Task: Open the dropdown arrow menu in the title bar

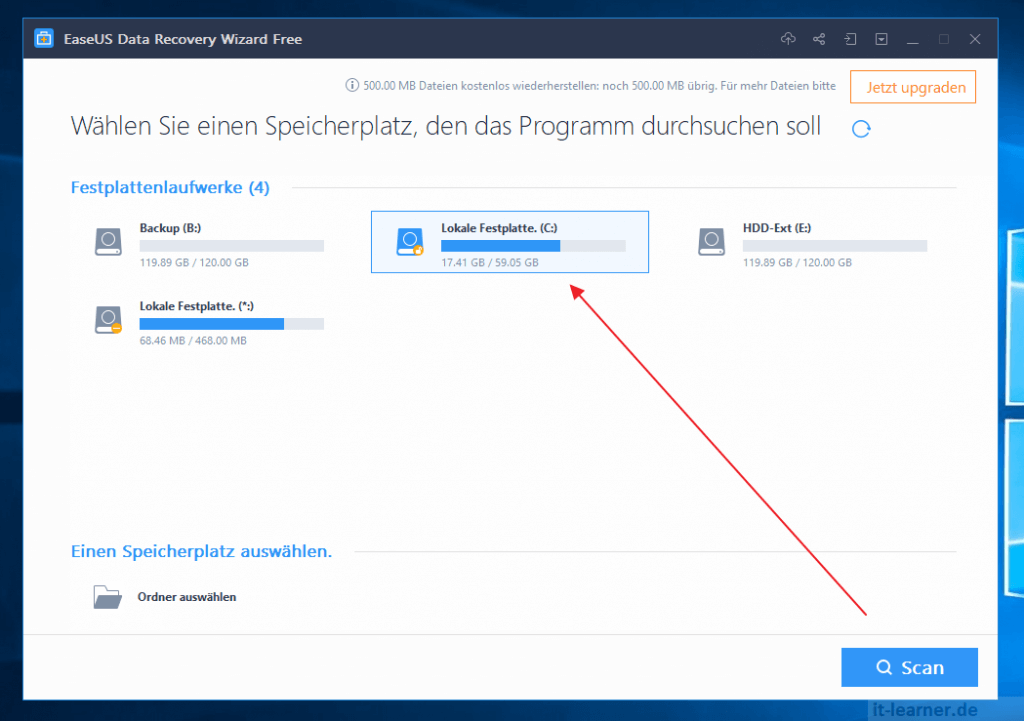Action: 881,38
